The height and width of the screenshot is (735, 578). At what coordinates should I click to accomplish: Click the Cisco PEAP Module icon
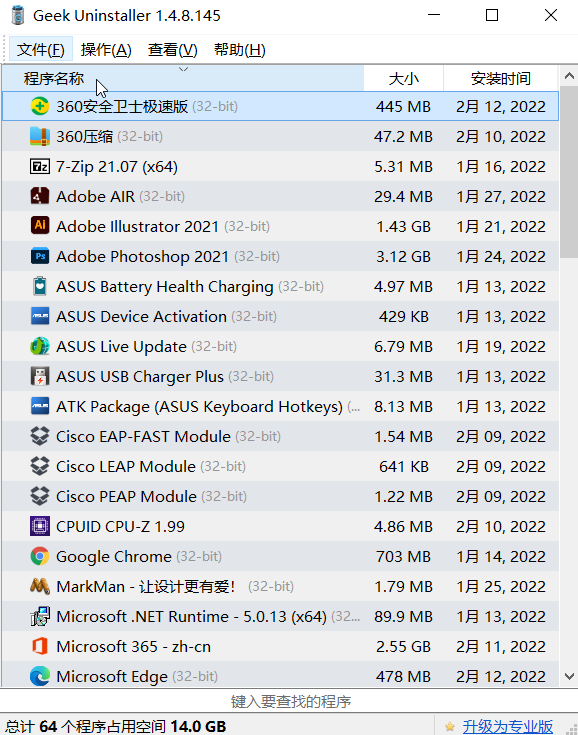pos(40,496)
